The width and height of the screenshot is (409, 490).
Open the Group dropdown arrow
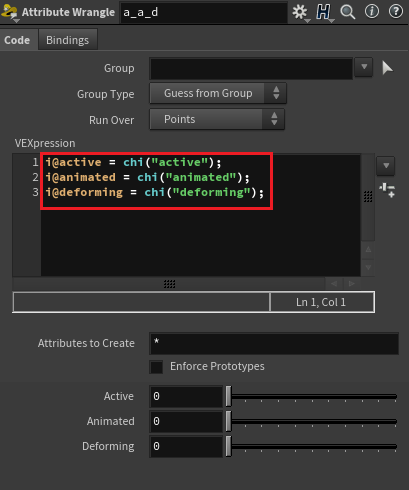click(364, 67)
